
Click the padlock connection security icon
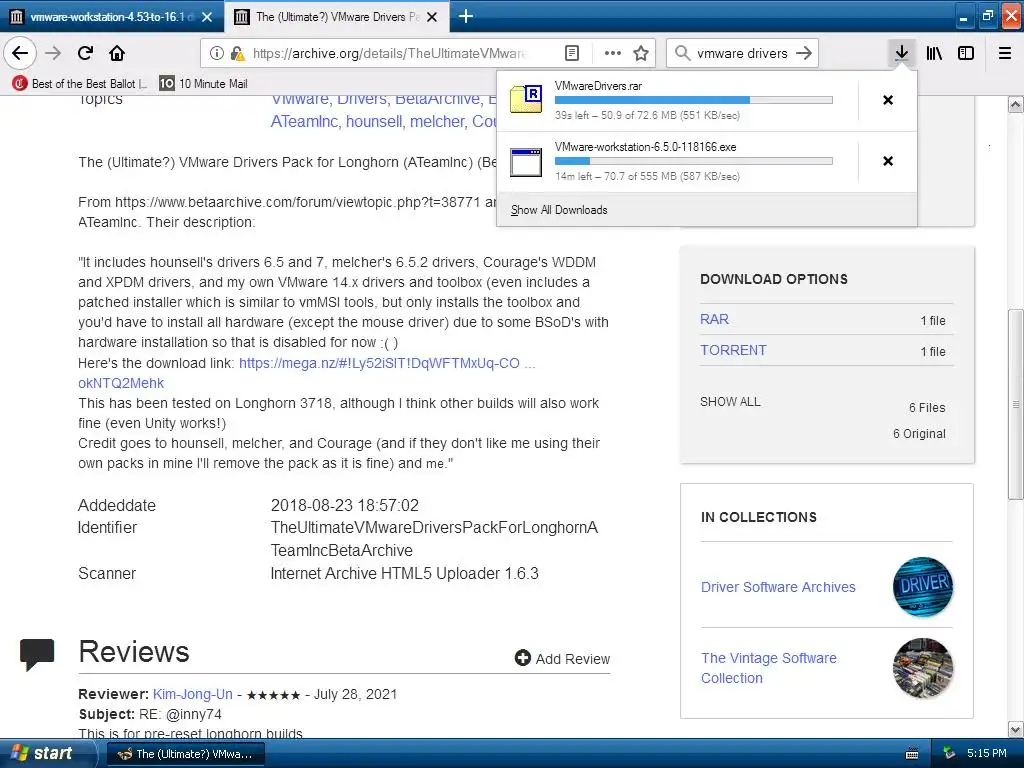point(238,53)
